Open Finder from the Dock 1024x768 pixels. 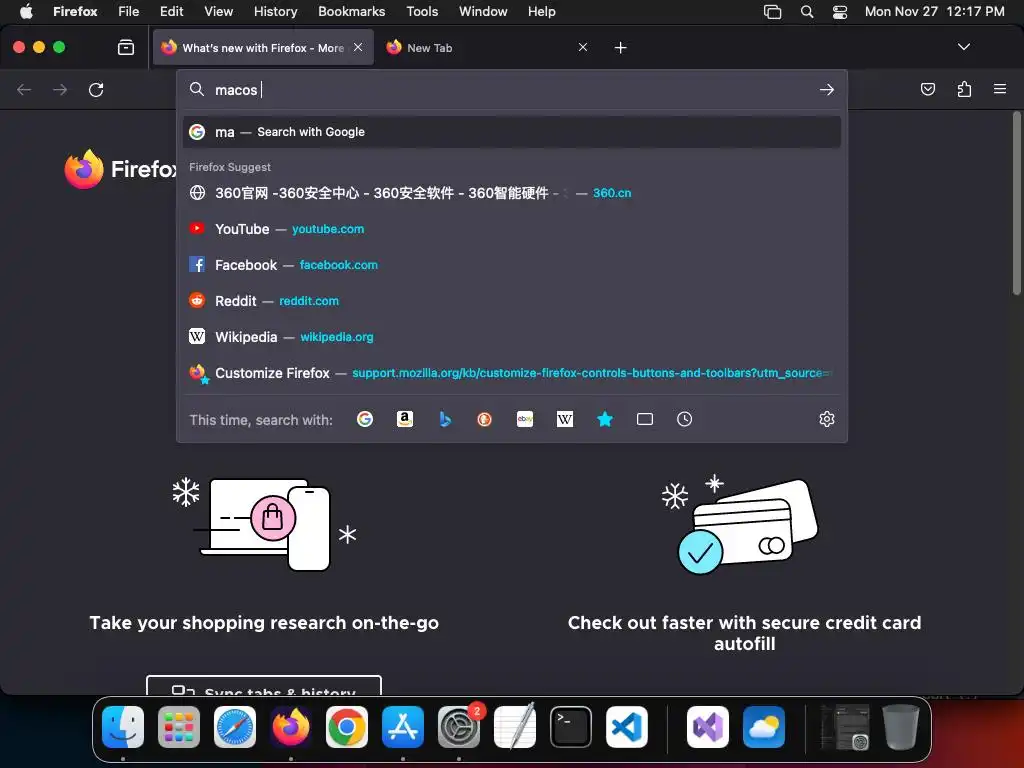(123, 727)
